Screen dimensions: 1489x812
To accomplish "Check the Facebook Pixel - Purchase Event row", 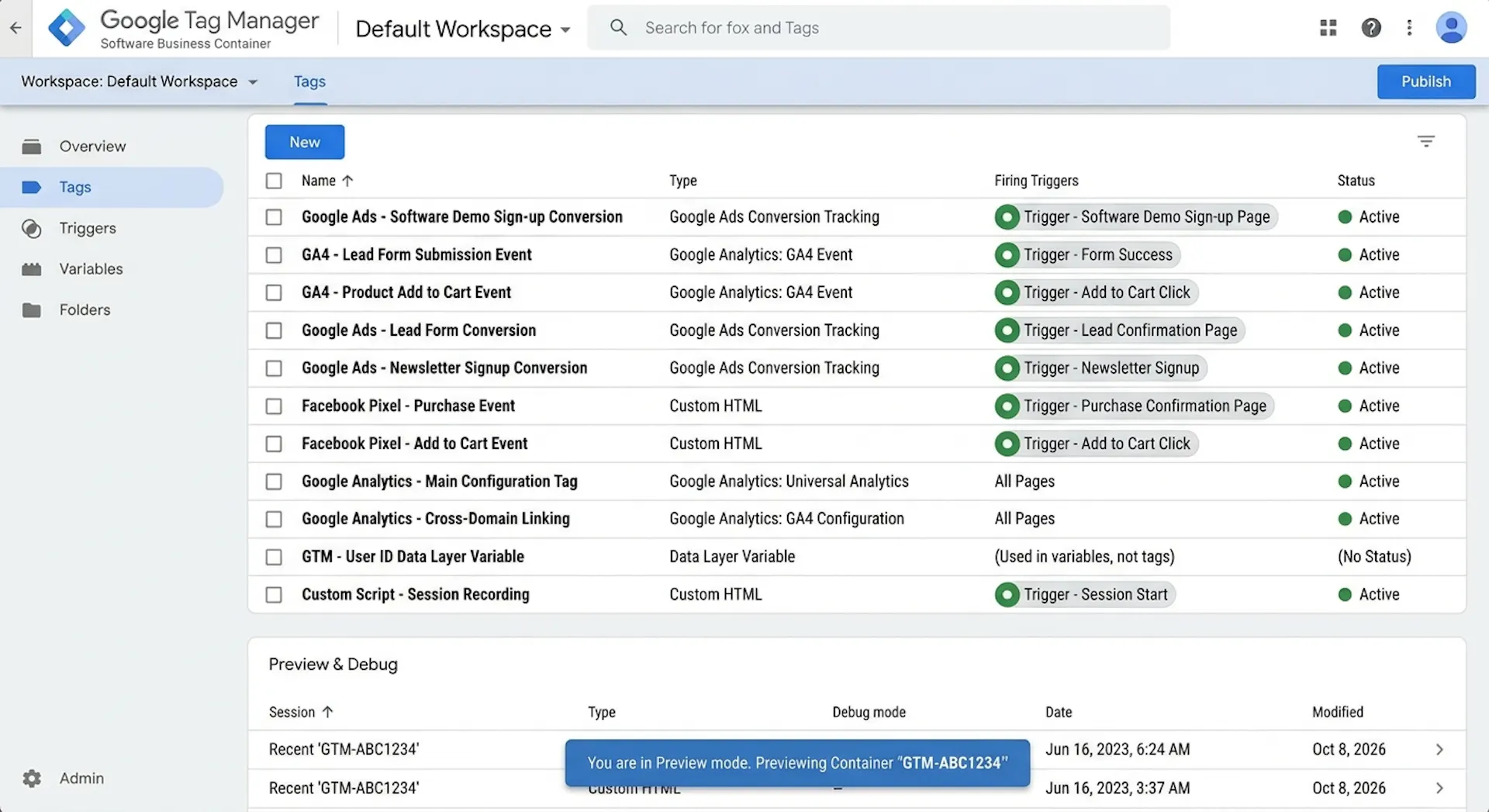I will tap(274, 406).
